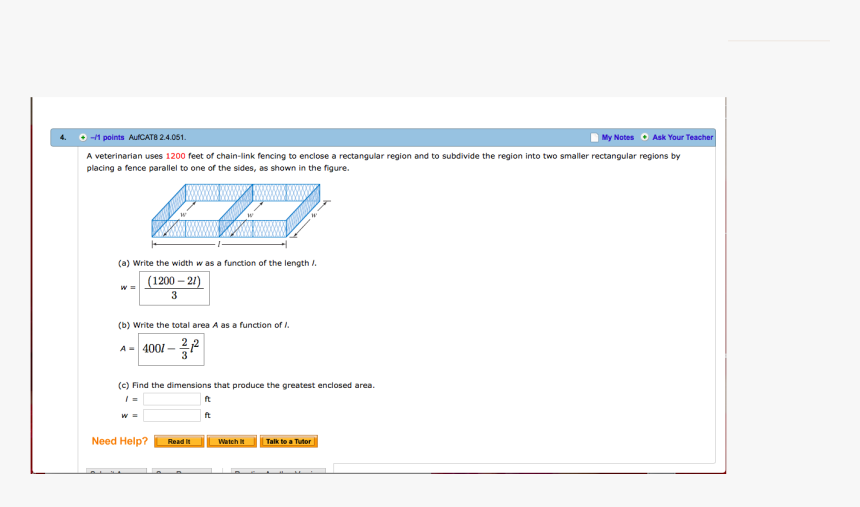Viewport: 860px width, 507px height.
Task: Click the length l input field in part (c)
Action: click(172, 399)
